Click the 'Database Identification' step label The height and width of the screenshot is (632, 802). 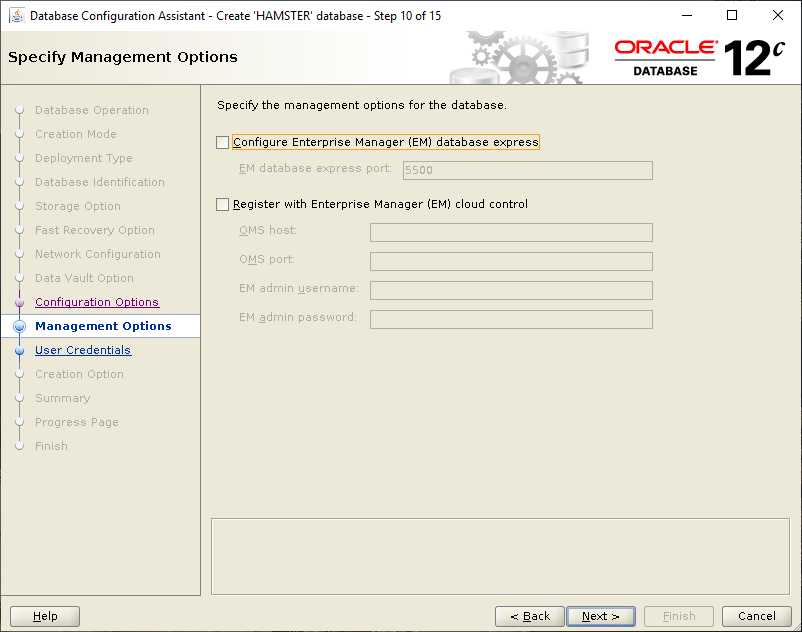click(x=100, y=182)
